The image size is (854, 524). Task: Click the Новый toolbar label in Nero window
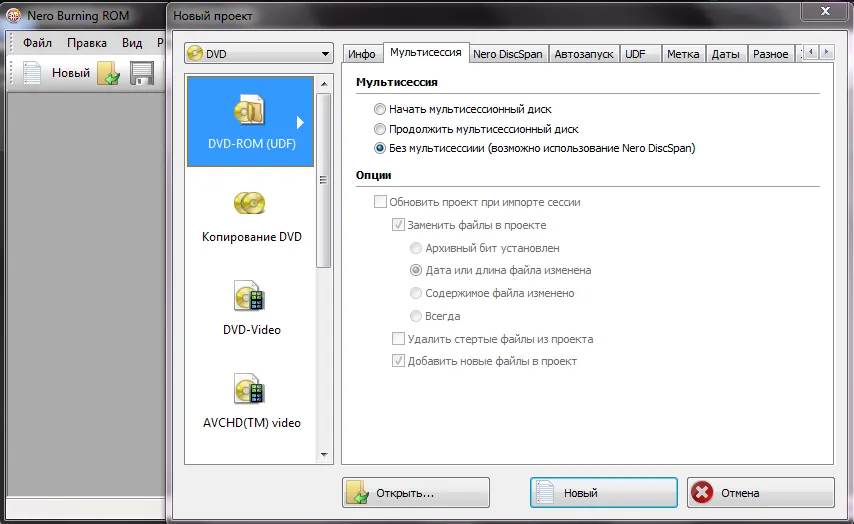(x=71, y=73)
